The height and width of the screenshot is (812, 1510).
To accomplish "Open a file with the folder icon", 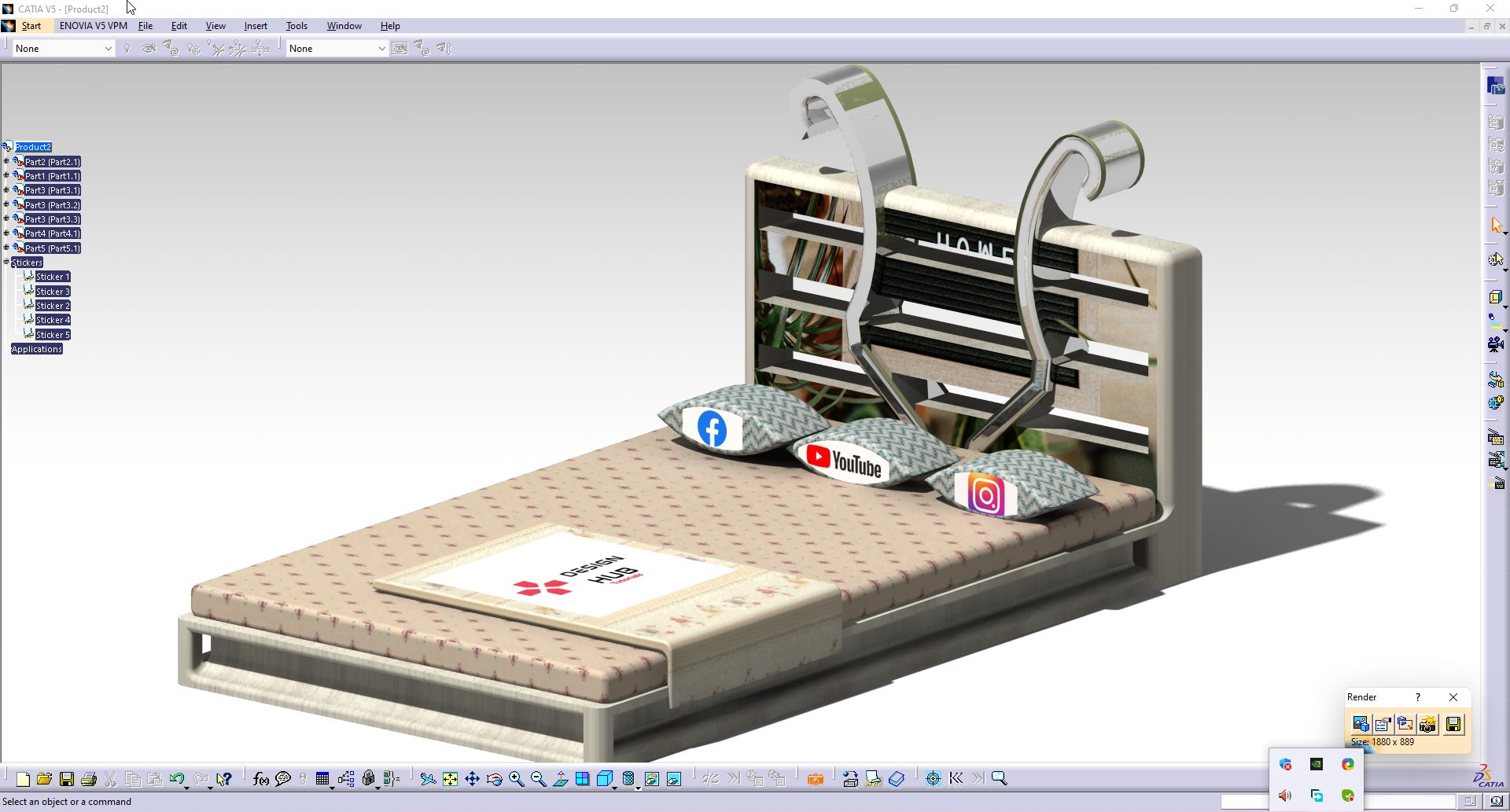I will 44,779.
